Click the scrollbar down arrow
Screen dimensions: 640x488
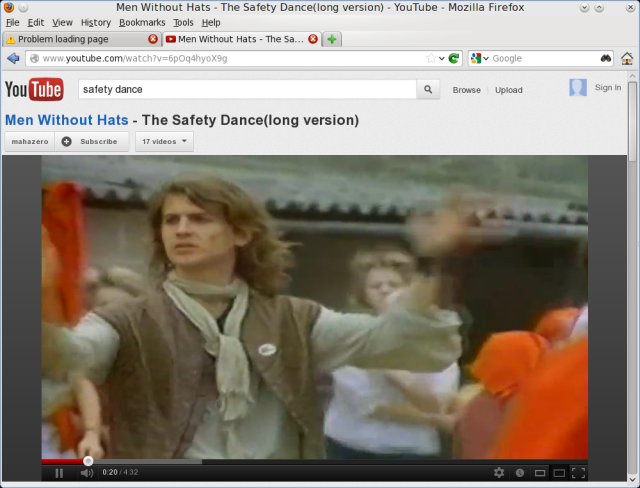pyautogui.click(x=632, y=478)
